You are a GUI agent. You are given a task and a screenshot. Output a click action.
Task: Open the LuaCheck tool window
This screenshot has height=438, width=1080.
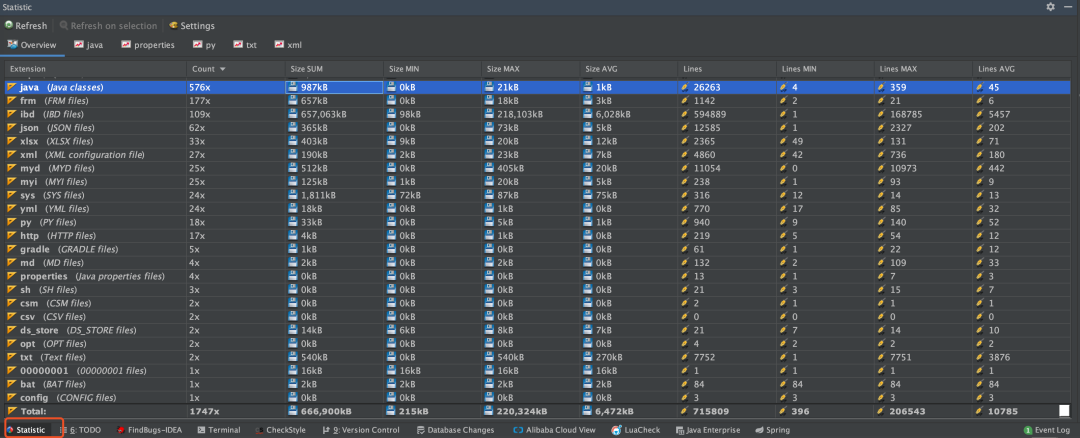(x=636, y=430)
